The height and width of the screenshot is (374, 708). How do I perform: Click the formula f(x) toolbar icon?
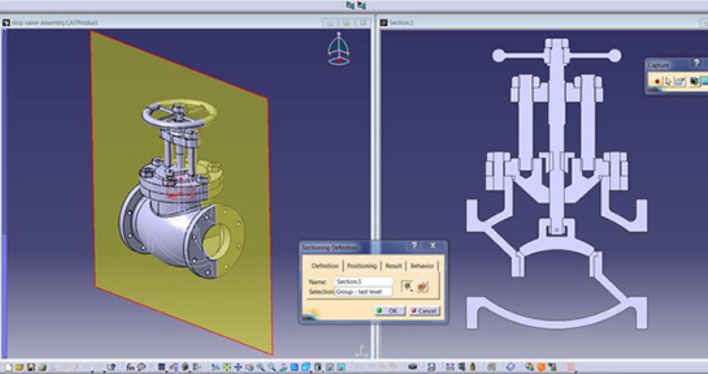click(x=130, y=367)
